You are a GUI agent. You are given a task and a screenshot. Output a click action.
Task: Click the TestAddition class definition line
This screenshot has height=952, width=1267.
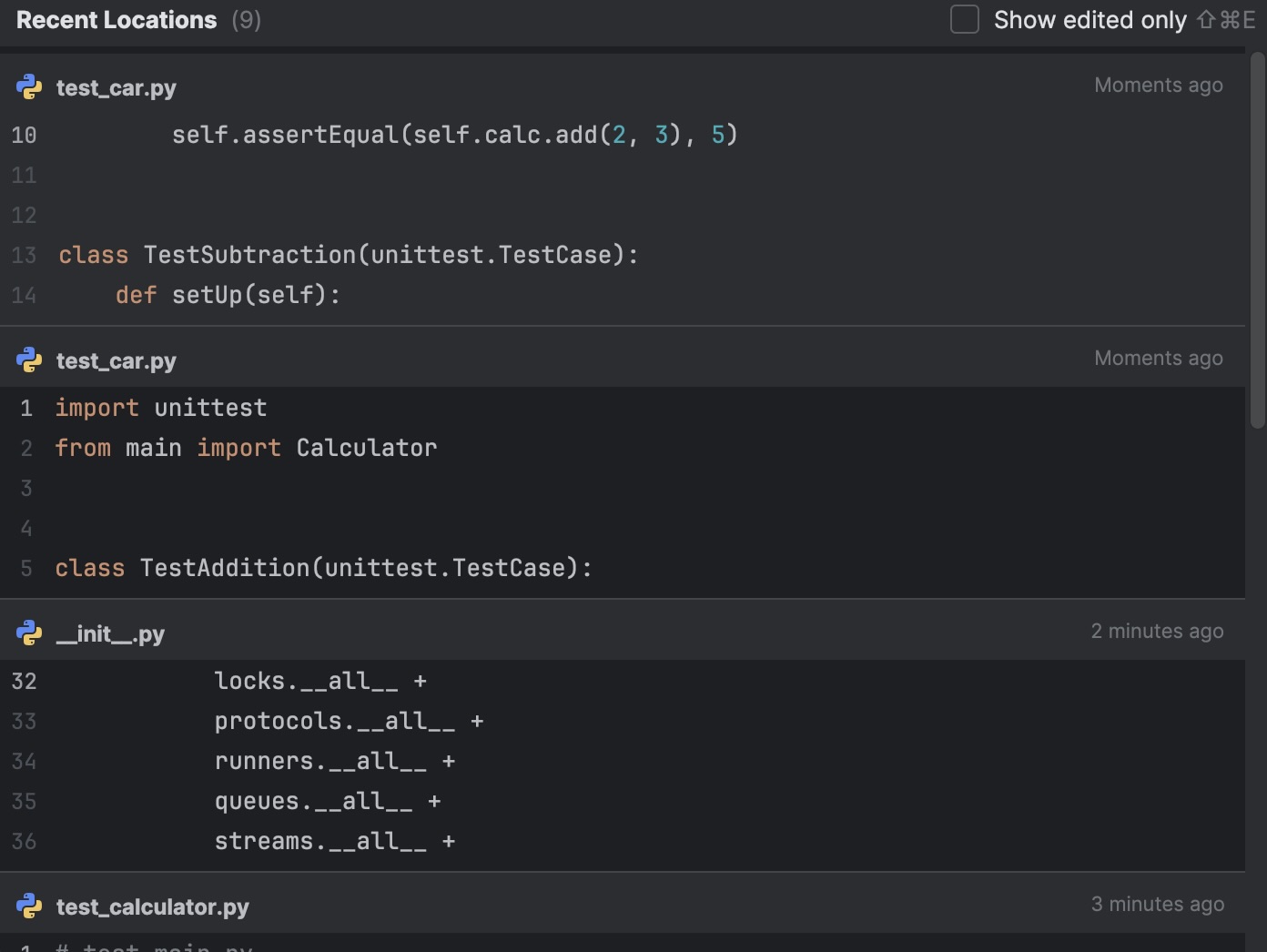click(322, 567)
